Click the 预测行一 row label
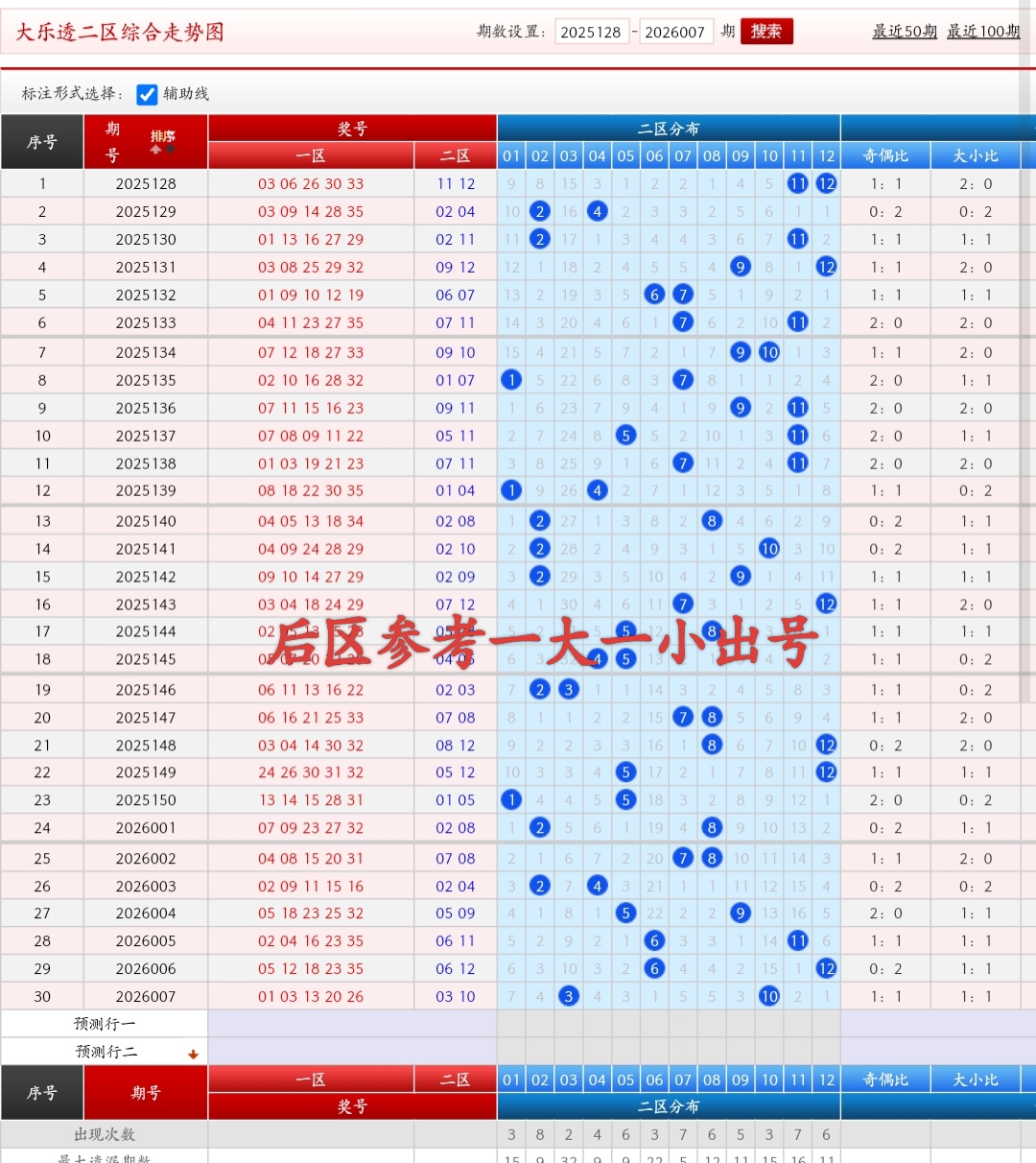The image size is (1036, 1163). click(105, 1024)
